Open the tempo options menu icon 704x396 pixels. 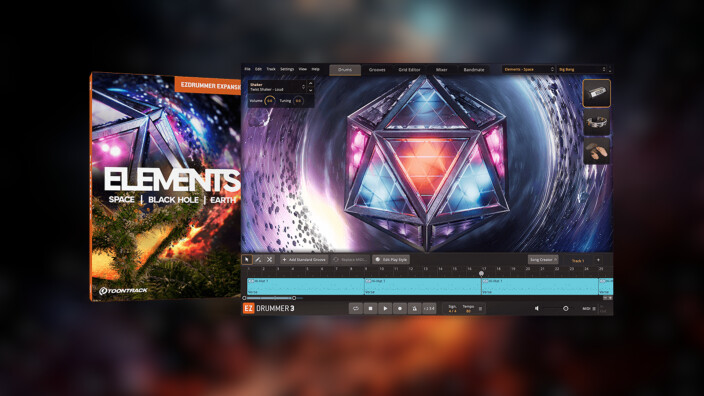point(480,309)
